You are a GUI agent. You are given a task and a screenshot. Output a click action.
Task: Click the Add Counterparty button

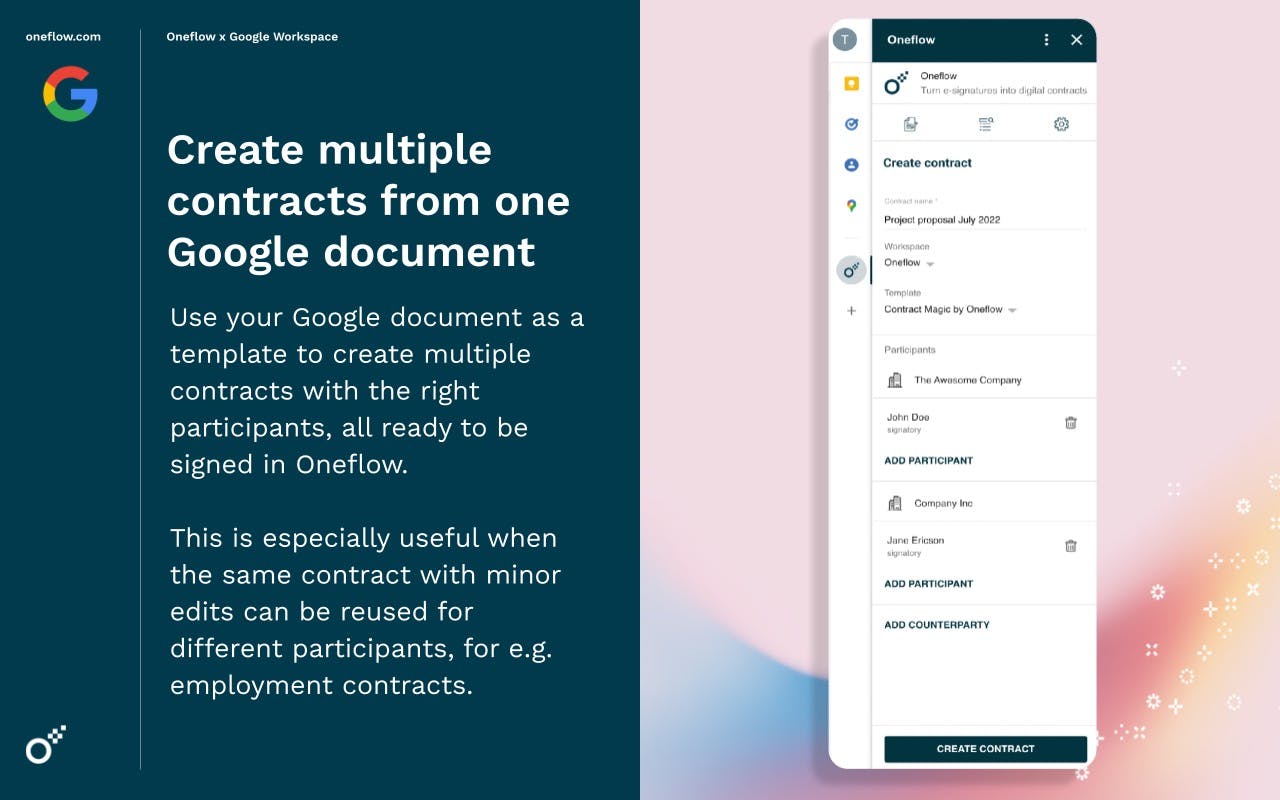pyautogui.click(x=937, y=625)
